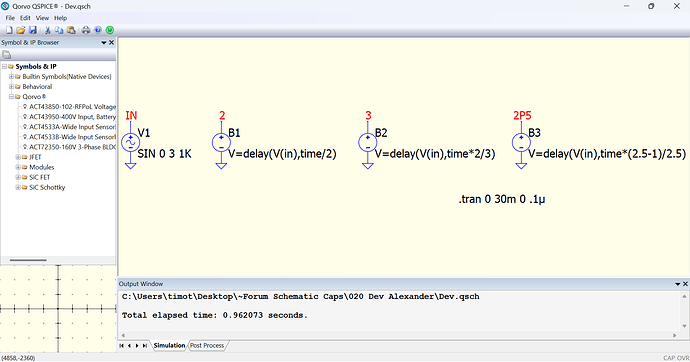Click the SIN 0 3 1K value text
Screen dimensions: 690x362
tap(165, 154)
